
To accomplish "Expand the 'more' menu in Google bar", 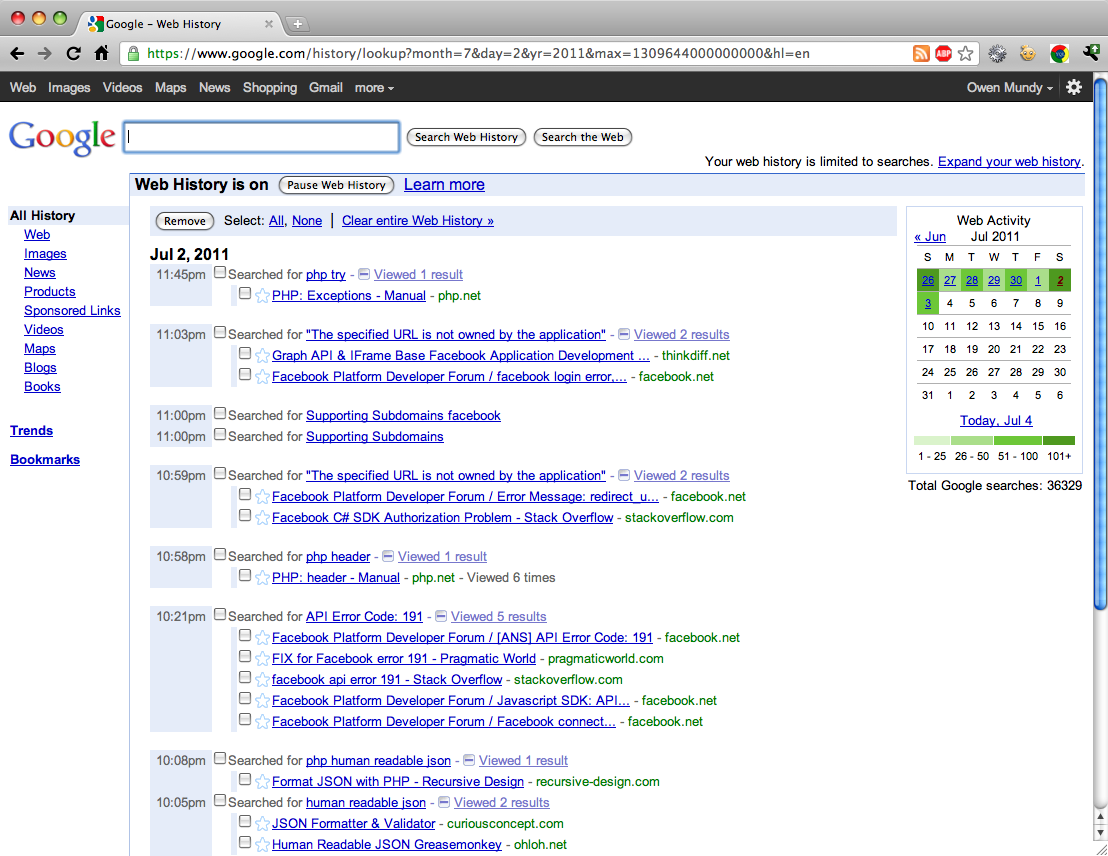I will 374,88.
